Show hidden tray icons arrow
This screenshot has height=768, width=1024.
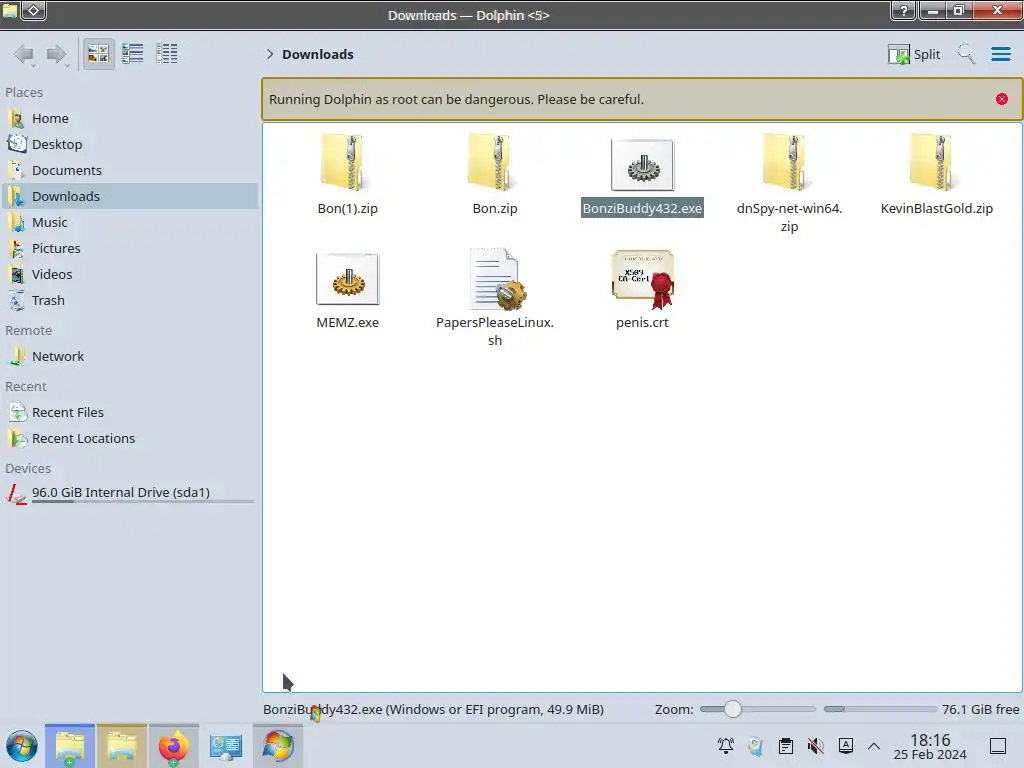[x=874, y=746]
